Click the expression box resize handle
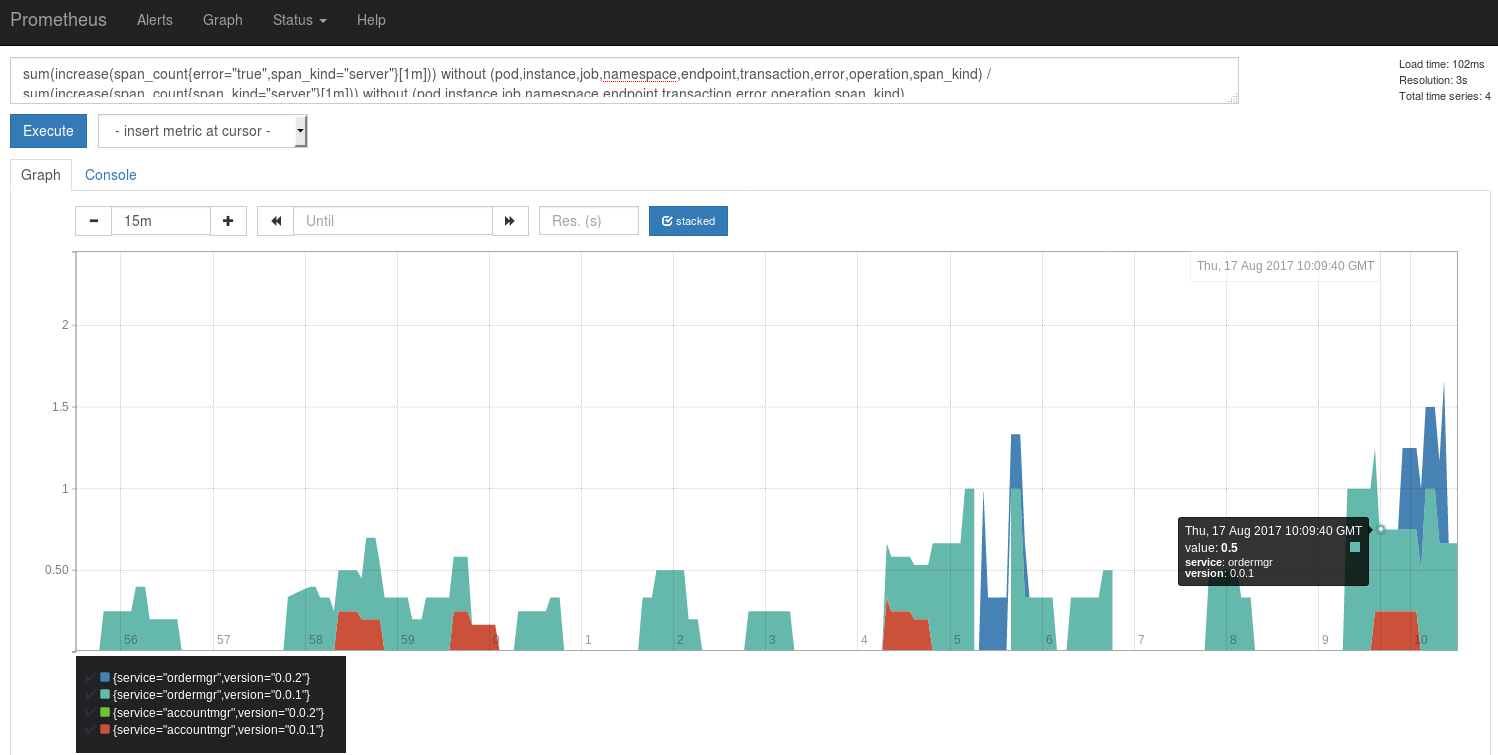 pyautogui.click(x=1232, y=97)
